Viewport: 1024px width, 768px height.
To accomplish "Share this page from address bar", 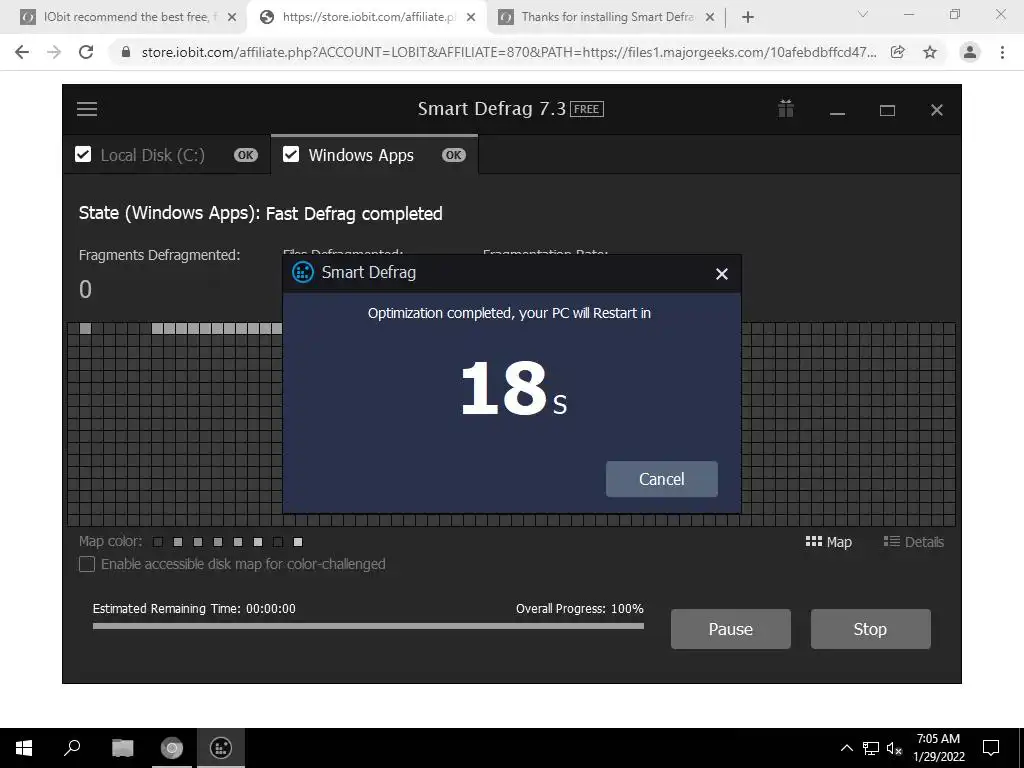I will [898, 52].
